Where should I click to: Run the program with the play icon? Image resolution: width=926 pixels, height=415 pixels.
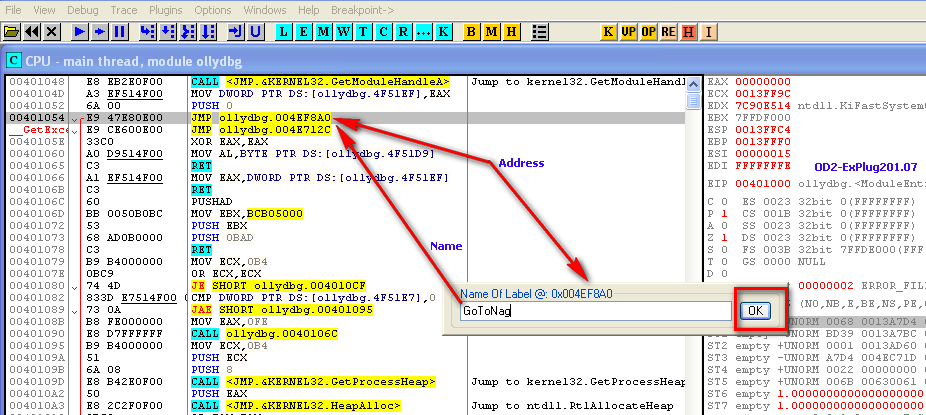coord(80,32)
